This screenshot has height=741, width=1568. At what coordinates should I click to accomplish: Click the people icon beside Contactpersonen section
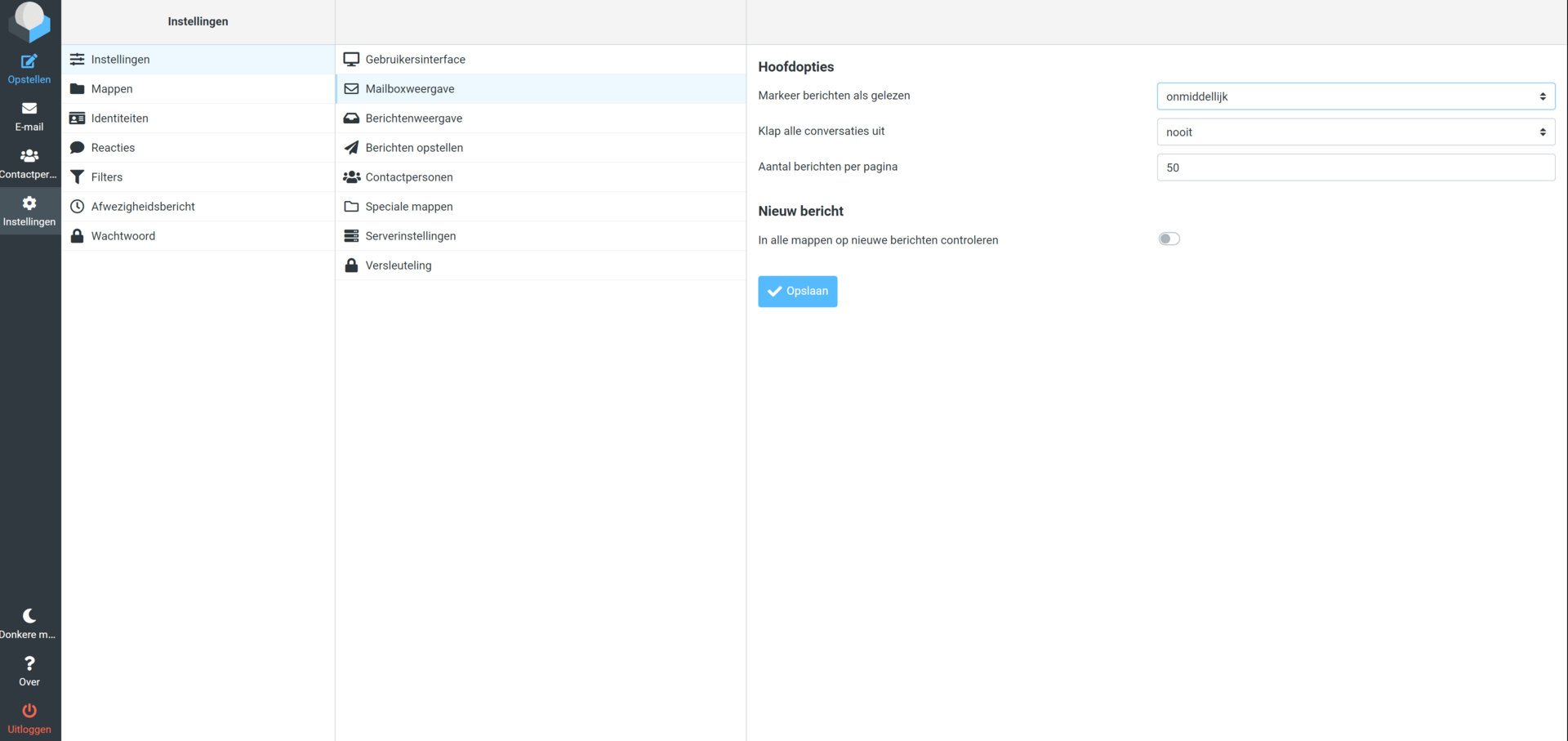tap(351, 177)
